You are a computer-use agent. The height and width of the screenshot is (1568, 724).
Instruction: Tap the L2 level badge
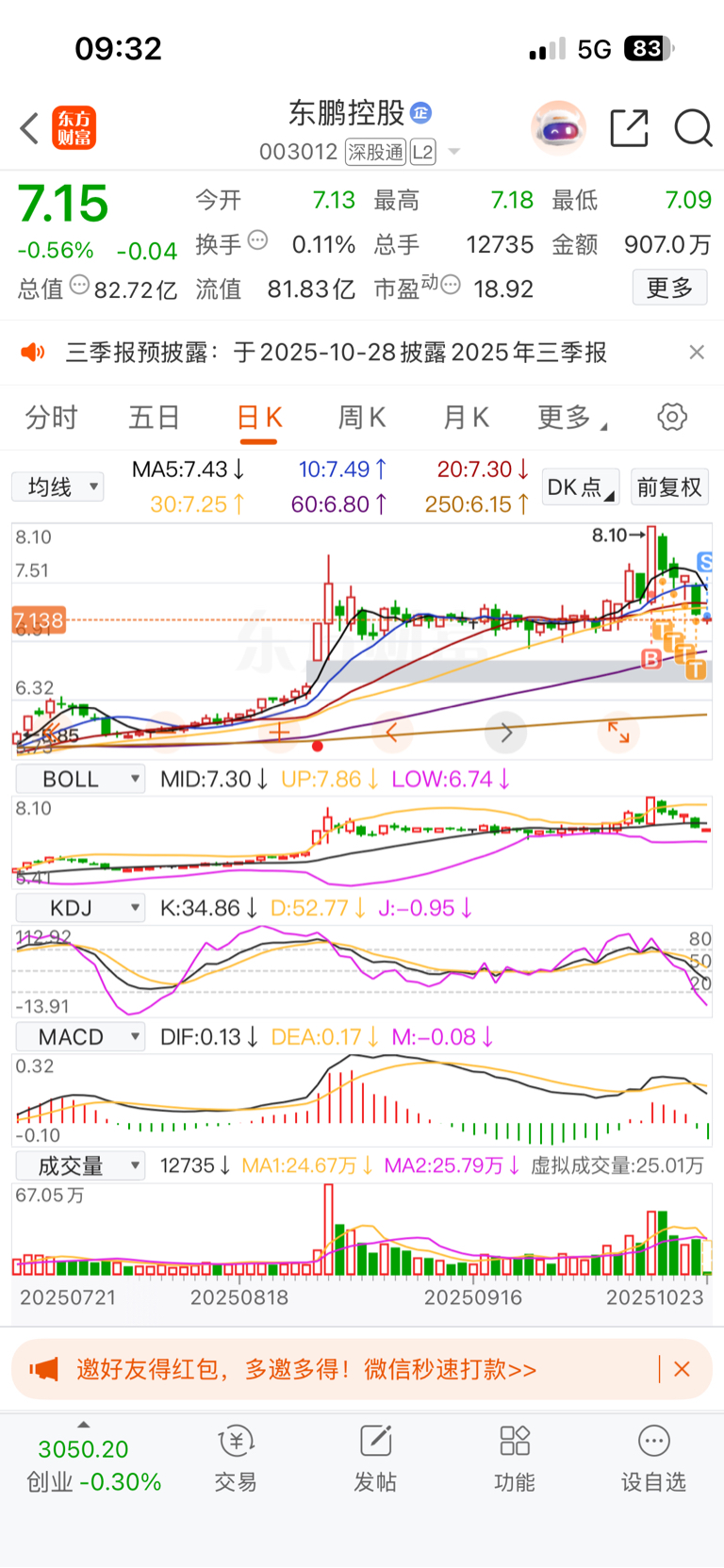click(x=422, y=152)
